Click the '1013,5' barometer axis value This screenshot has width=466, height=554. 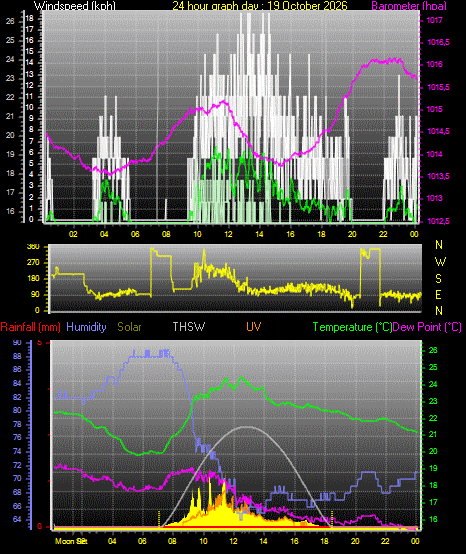click(x=438, y=176)
